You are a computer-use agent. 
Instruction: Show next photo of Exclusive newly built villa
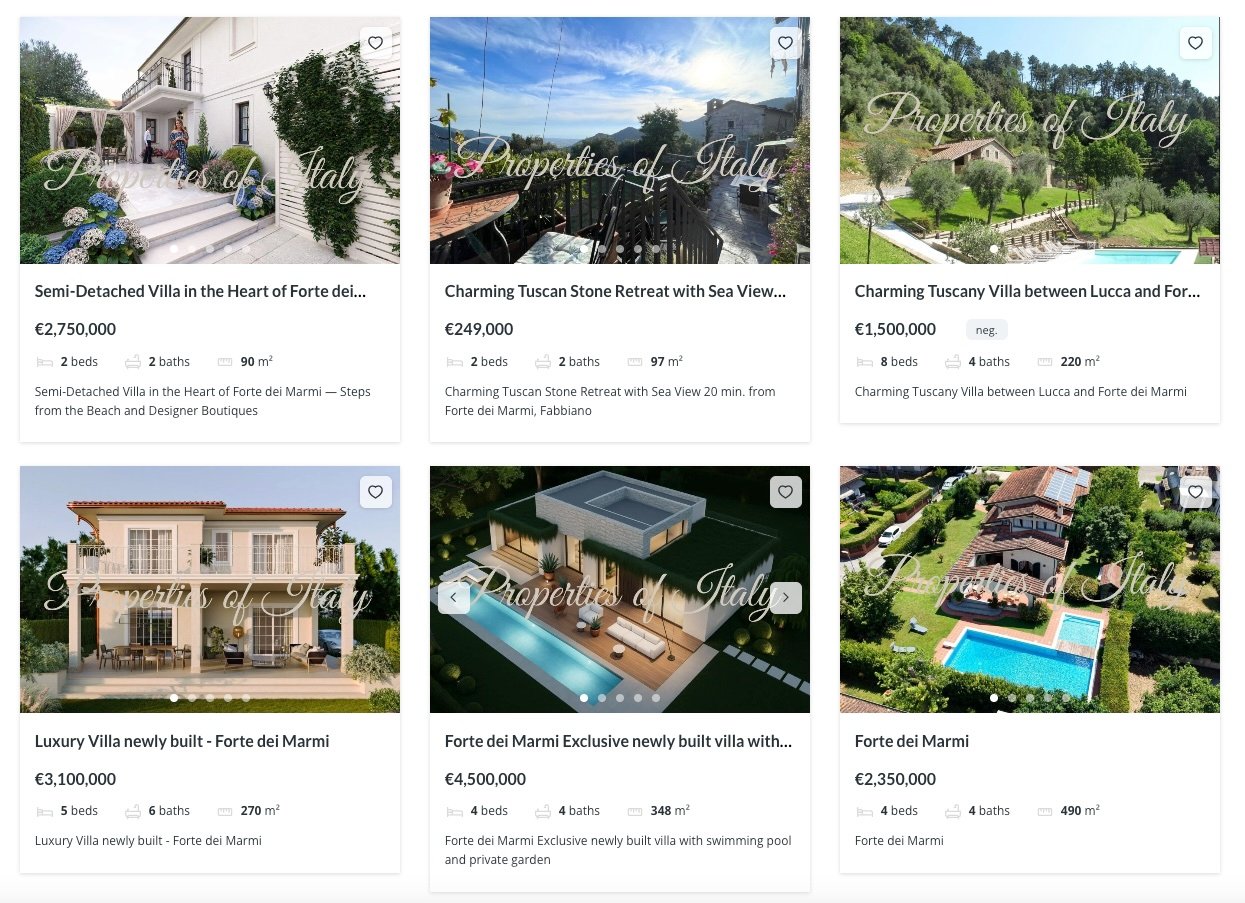(x=786, y=598)
